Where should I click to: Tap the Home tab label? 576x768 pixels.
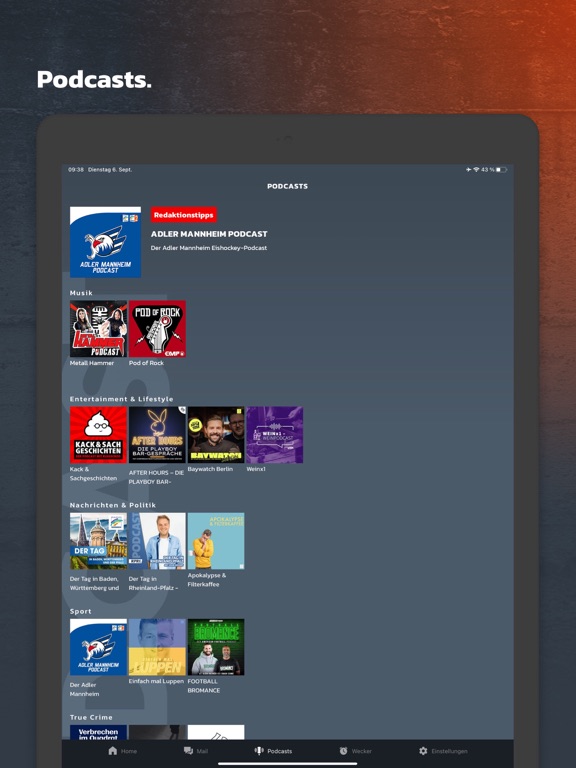coord(129,751)
